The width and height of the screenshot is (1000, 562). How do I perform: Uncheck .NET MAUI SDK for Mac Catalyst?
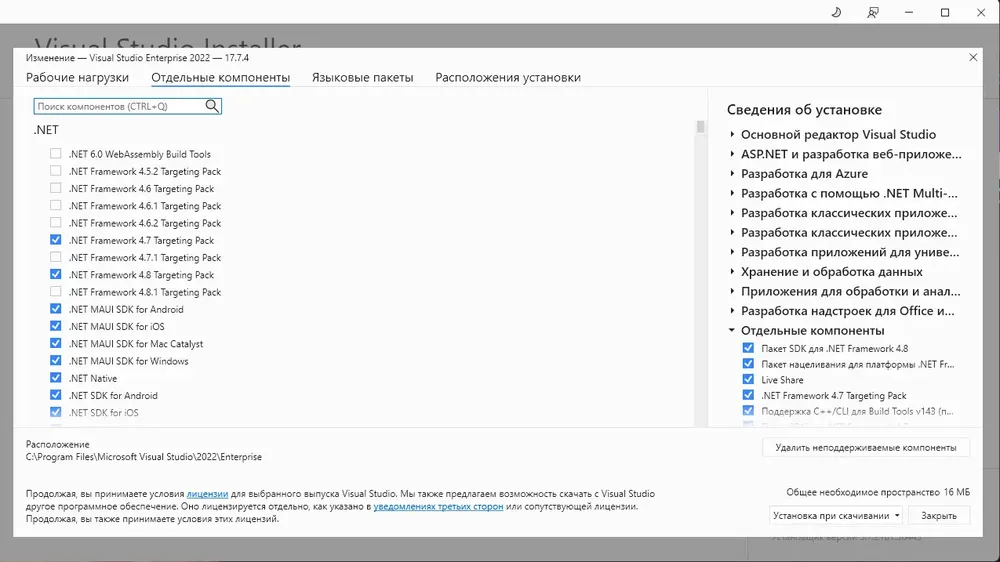point(55,343)
